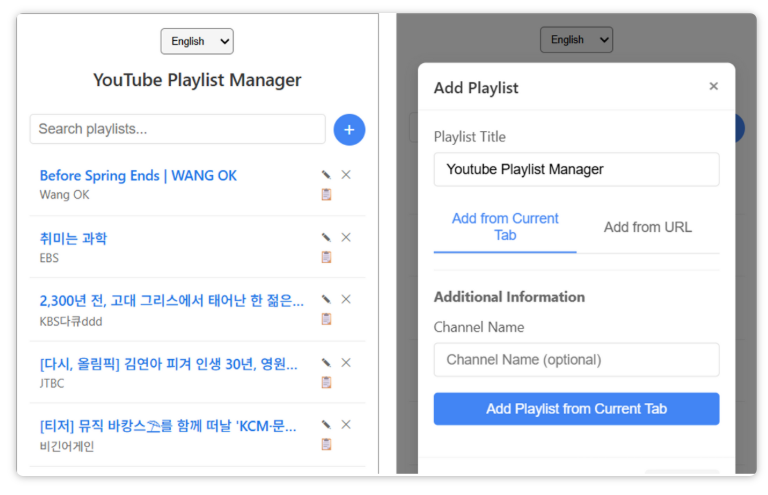Switch to the Add from URL tab
The image size is (768, 495).
coord(648,227)
